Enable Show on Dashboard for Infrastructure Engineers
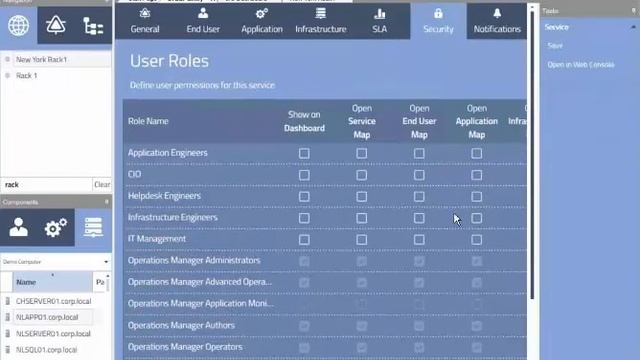This screenshot has height=360, width=640. coord(304,218)
